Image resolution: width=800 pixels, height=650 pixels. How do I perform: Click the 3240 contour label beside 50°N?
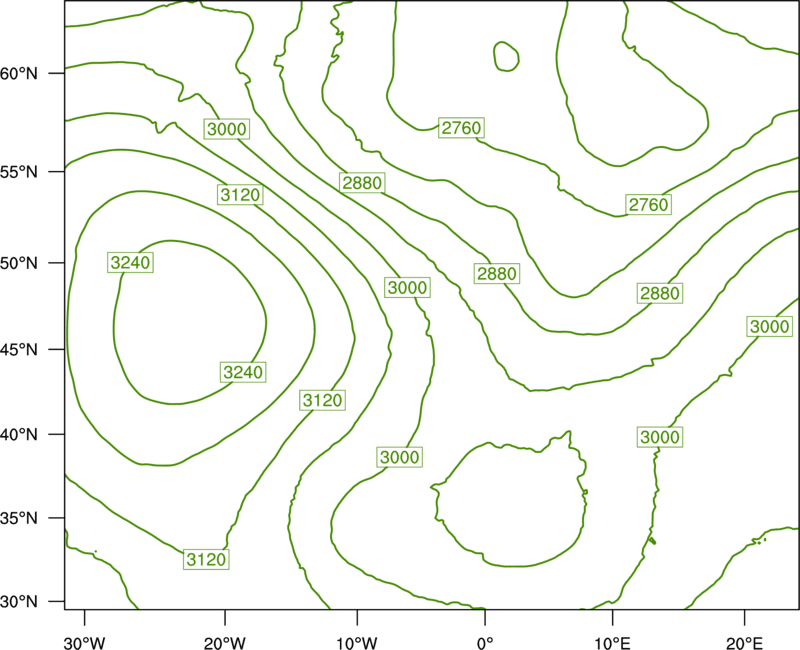click(x=131, y=263)
